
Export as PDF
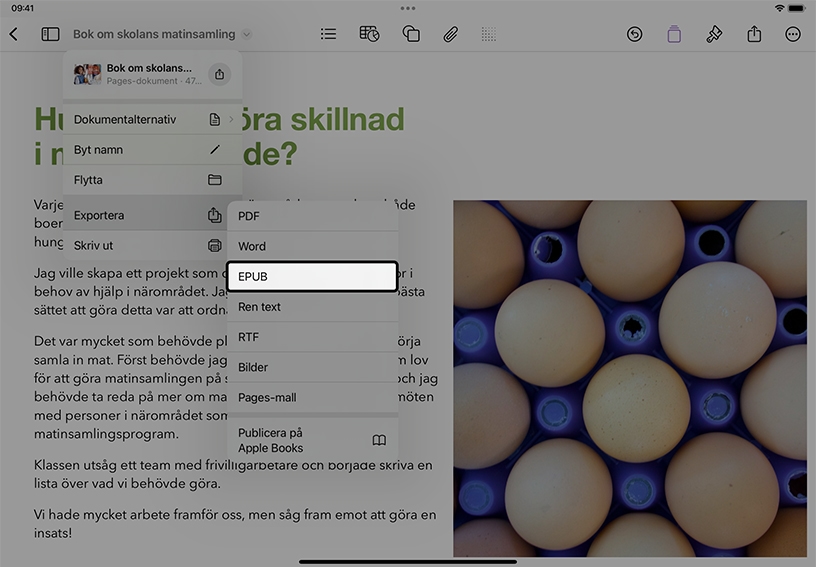pos(313,216)
